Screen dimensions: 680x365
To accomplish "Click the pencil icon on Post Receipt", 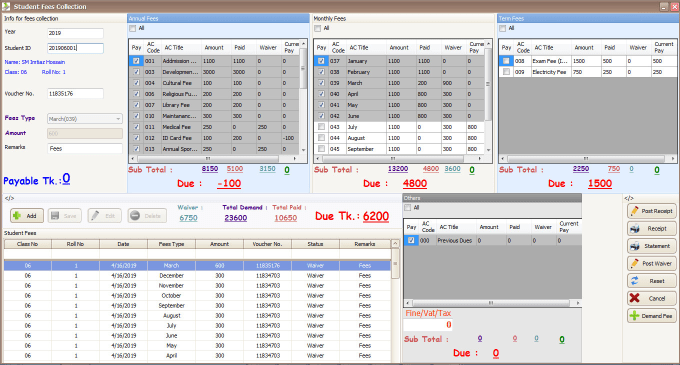I will coord(634,211).
